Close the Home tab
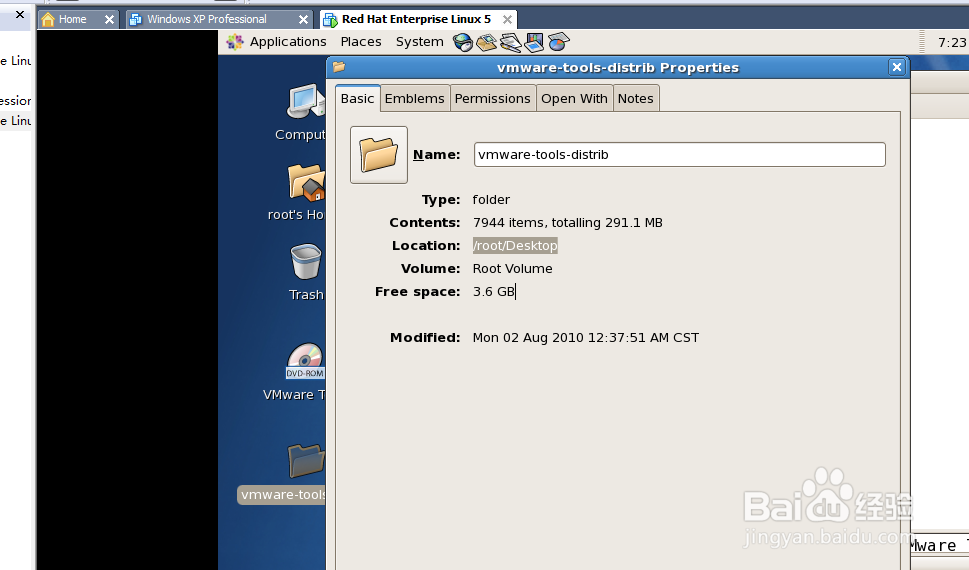This screenshot has width=969, height=570. (x=109, y=19)
